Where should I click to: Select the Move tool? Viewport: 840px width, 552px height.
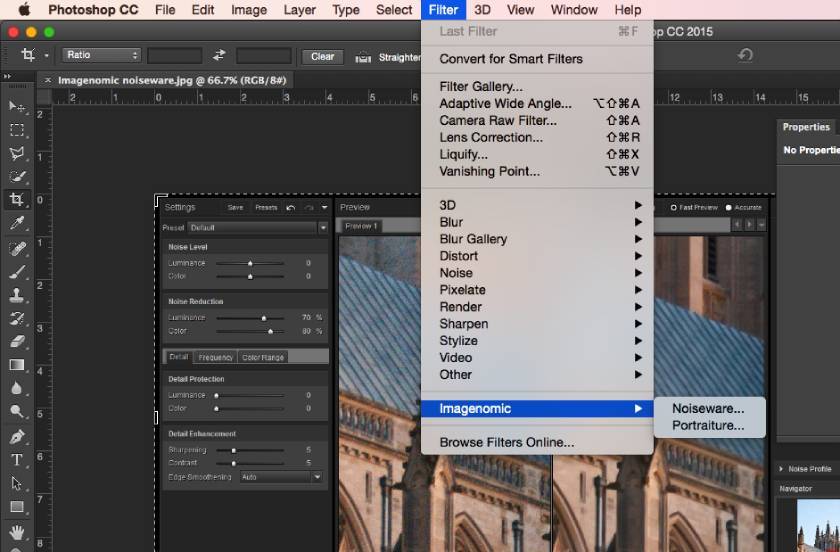pos(17,106)
